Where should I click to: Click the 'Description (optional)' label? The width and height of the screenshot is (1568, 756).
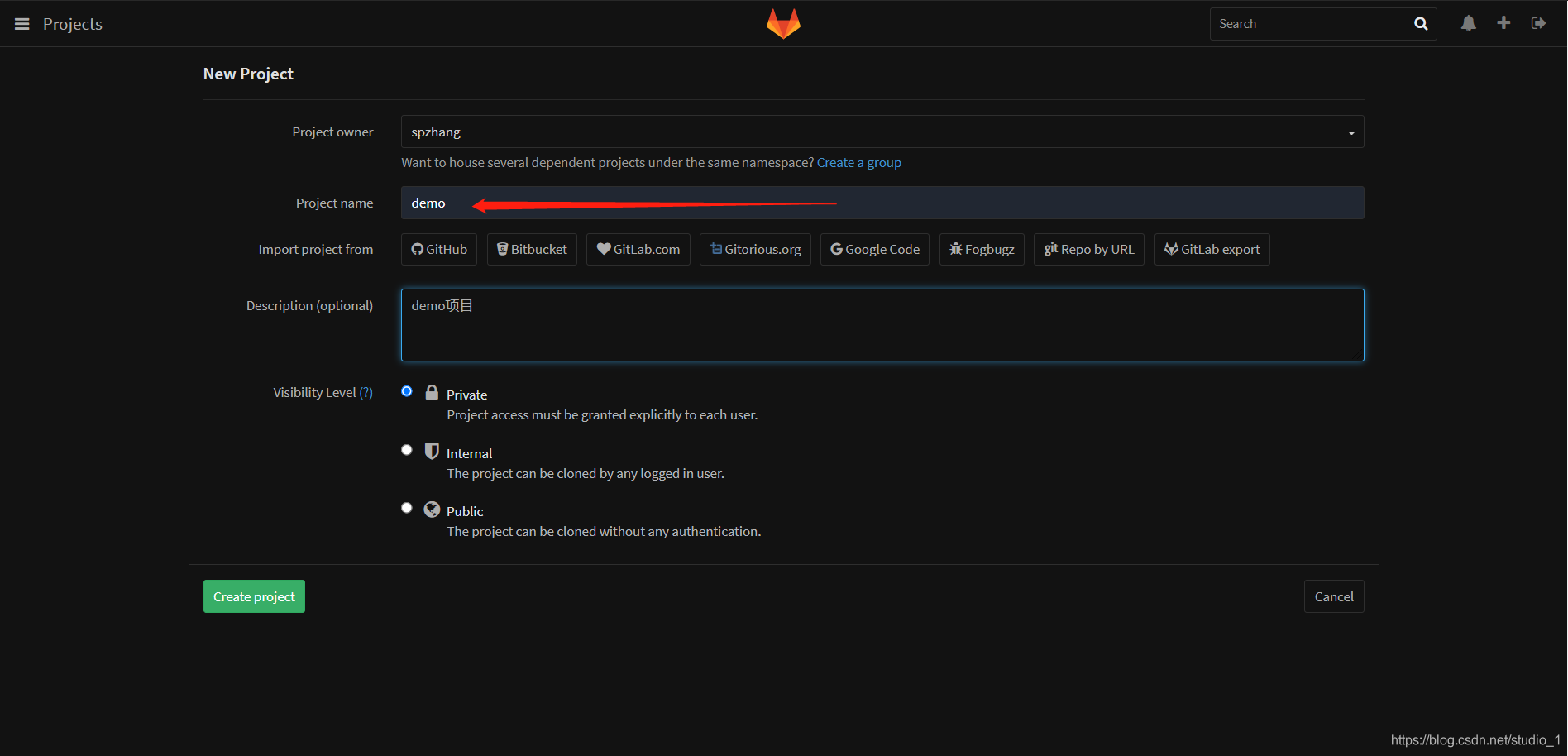pyautogui.click(x=309, y=306)
